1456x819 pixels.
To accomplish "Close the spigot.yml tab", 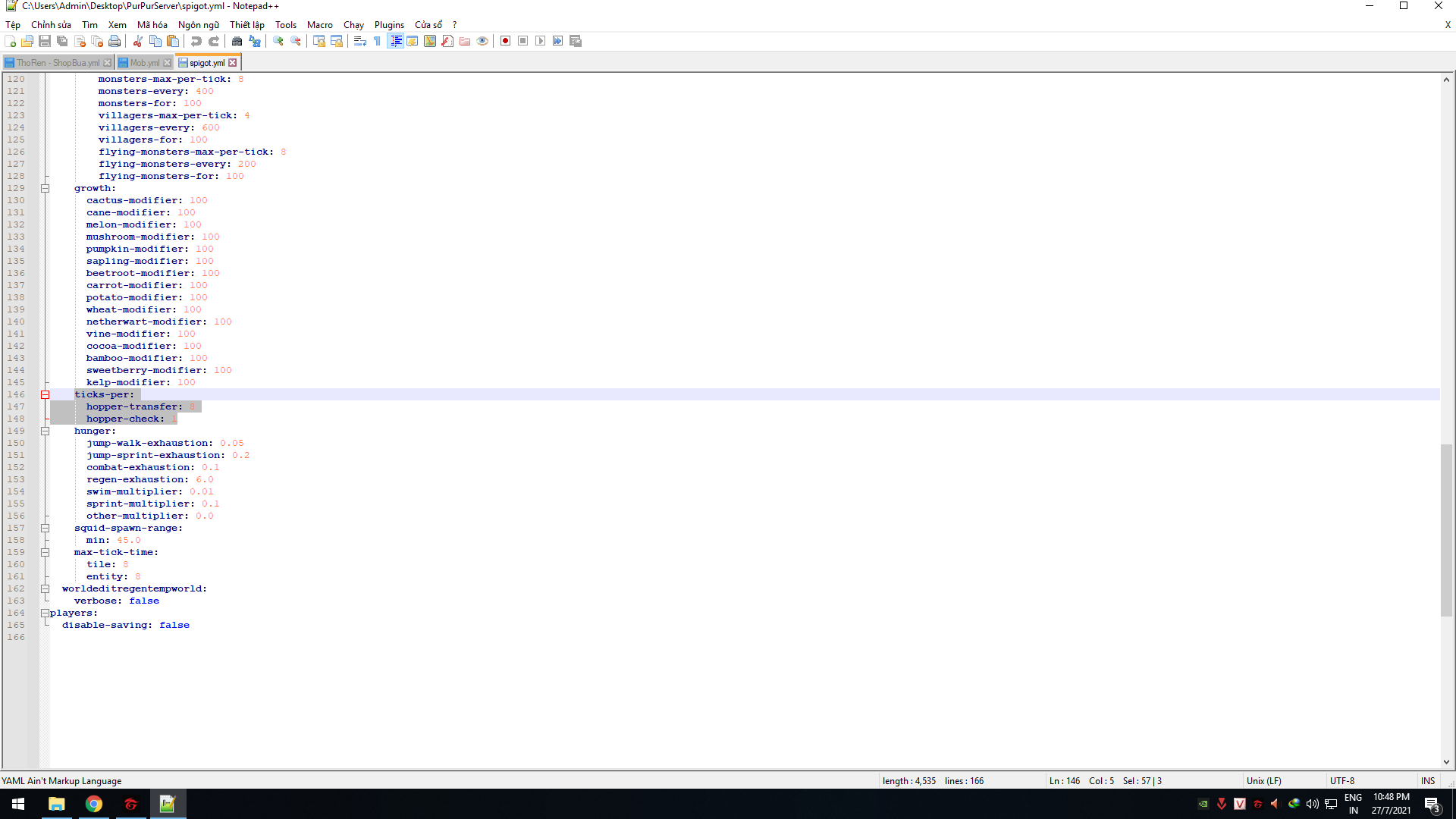I will pyautogui.click(x=233, y=63).
